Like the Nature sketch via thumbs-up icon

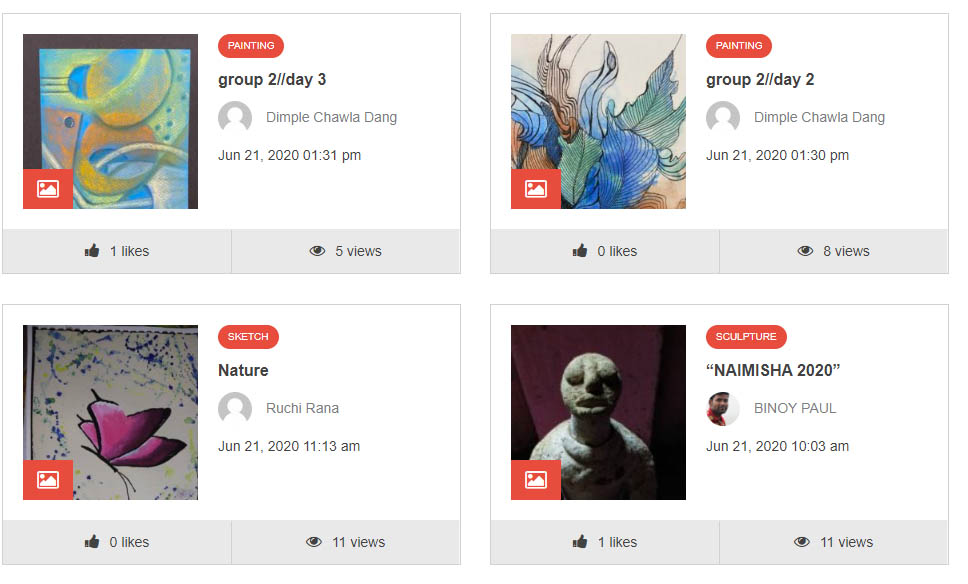[x=92, y=542]
